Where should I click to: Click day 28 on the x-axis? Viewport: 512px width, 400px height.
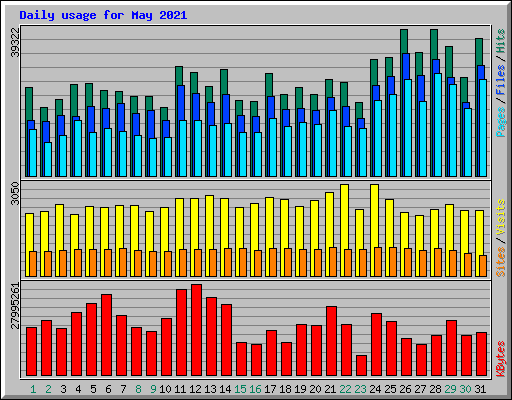click(435, 389)
